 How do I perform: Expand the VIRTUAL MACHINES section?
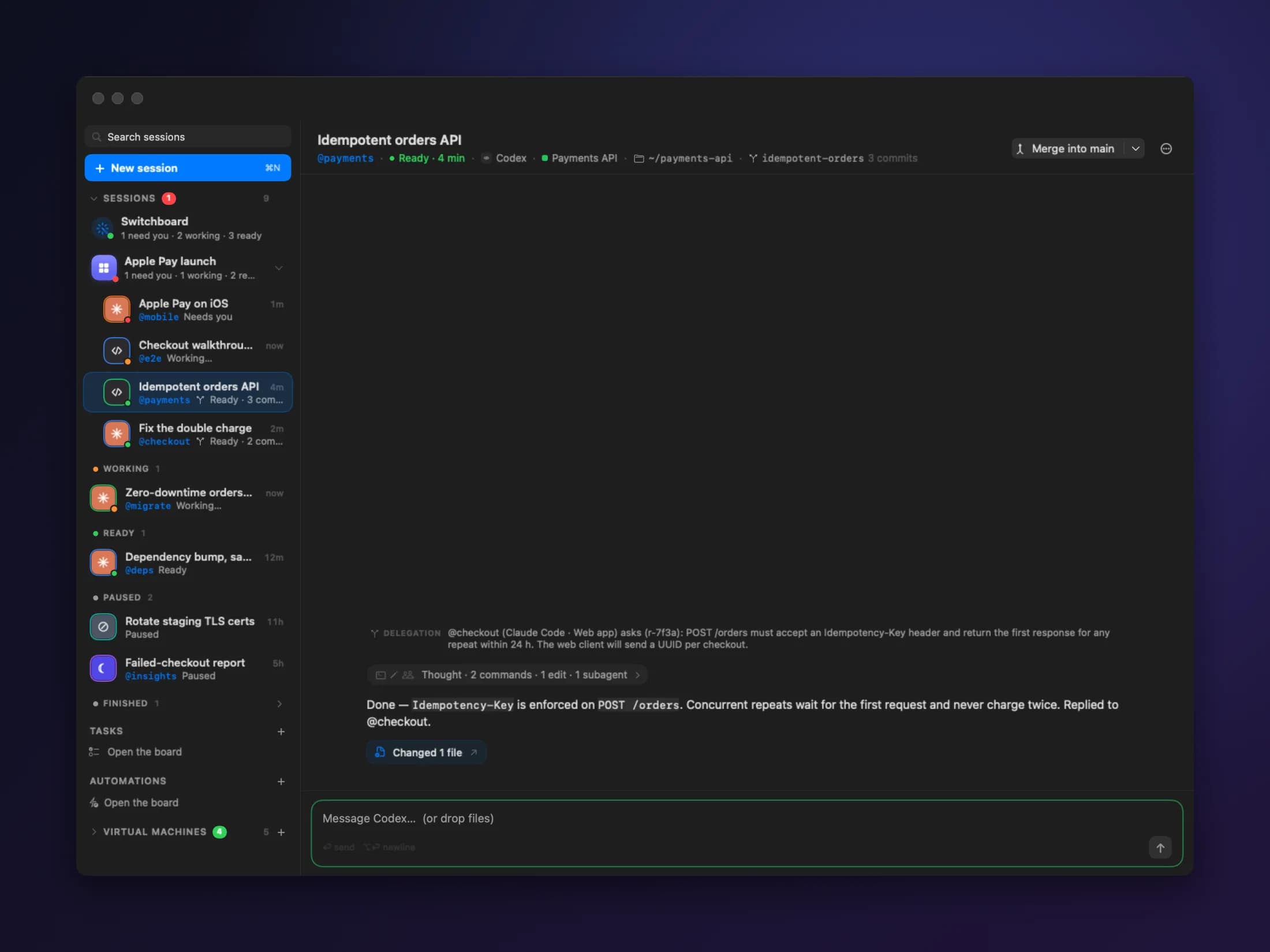94,832
